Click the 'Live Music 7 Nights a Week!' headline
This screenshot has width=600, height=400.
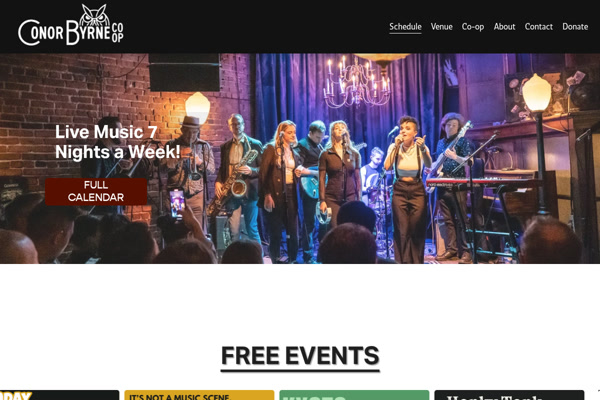click(117, 142)
